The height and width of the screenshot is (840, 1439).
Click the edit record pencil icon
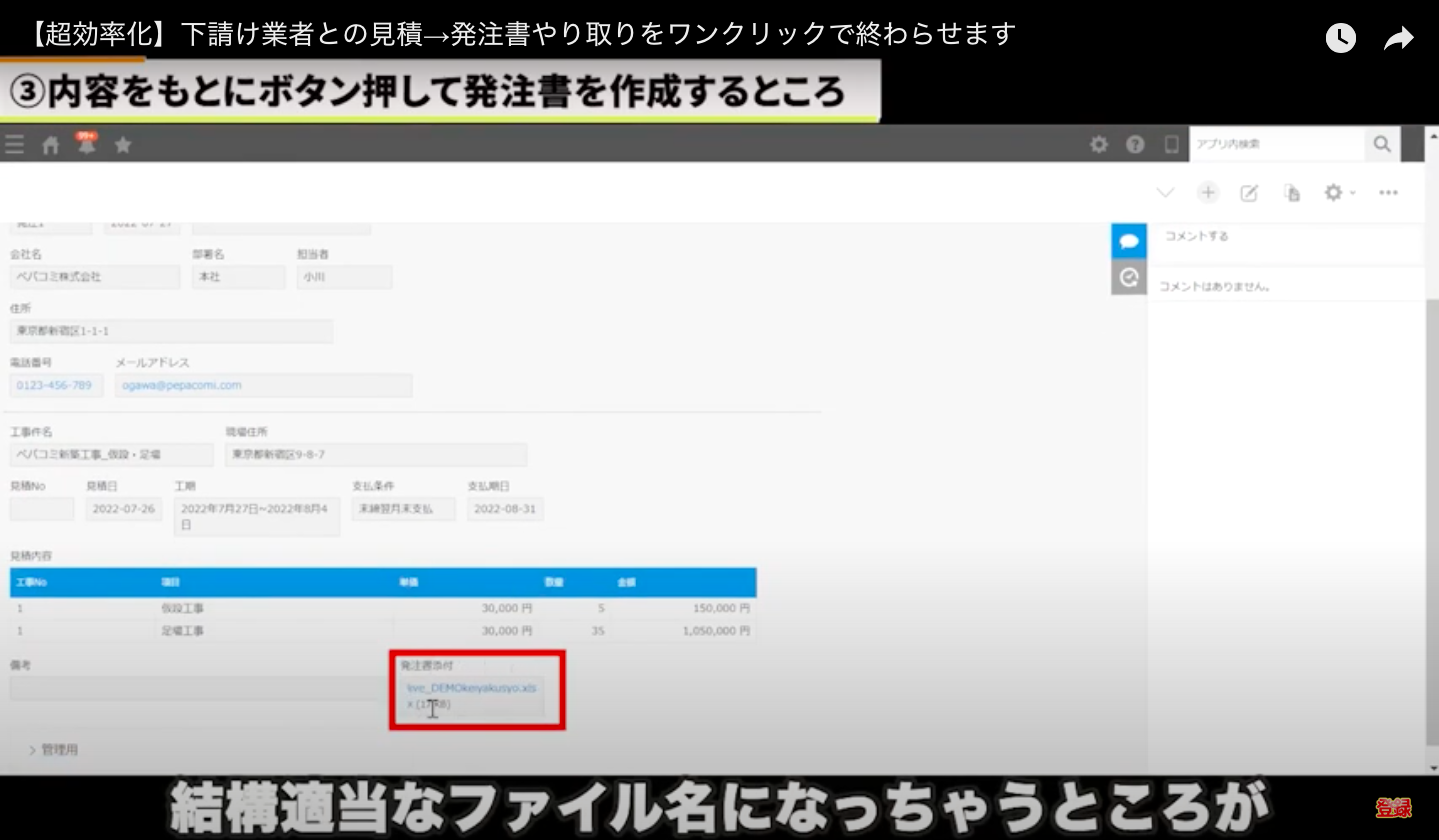pyautogui.click(x=1249, y=193)
